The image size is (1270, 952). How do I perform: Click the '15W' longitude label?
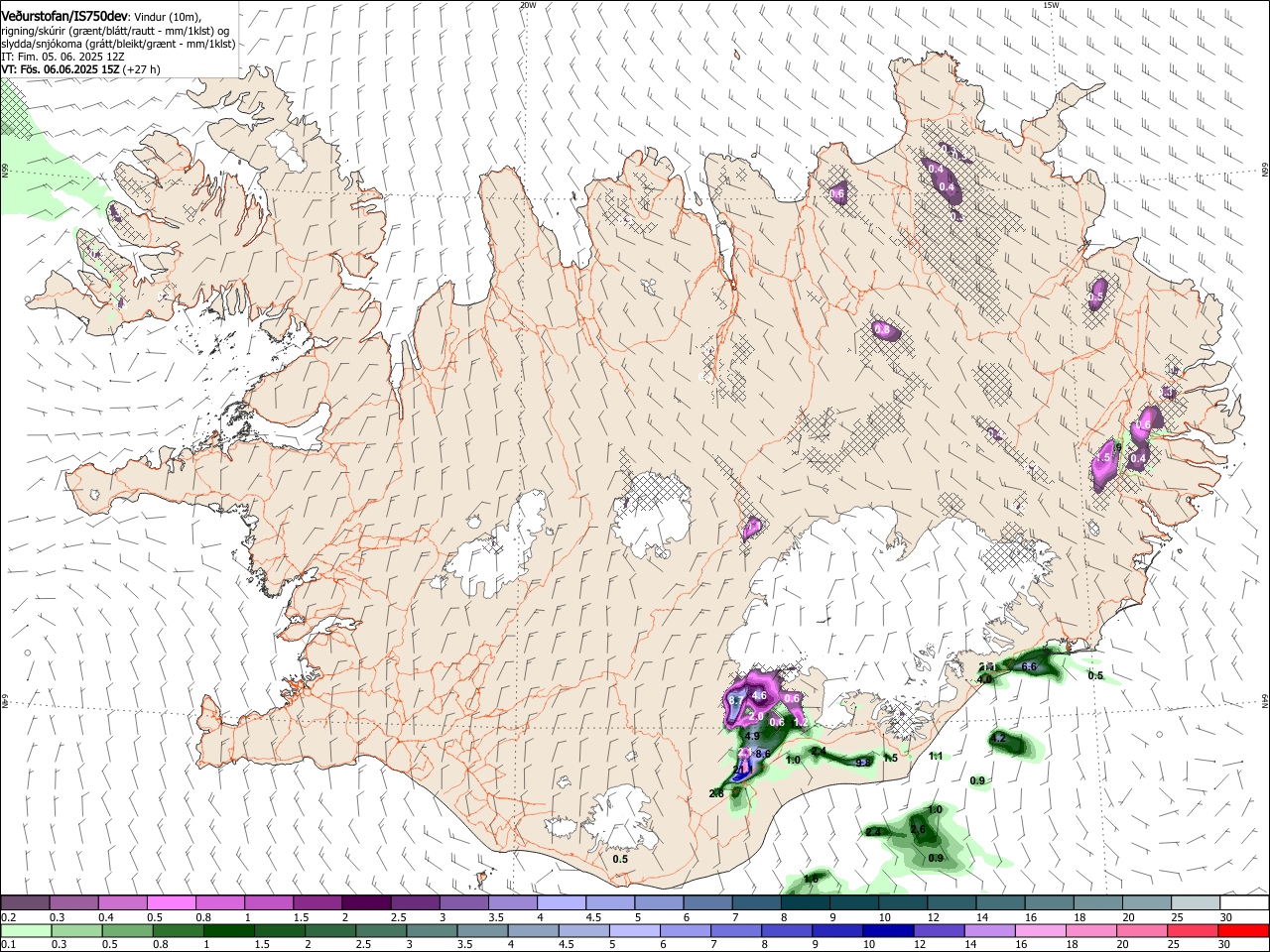pyautogui.click(x=1051, y=5)
